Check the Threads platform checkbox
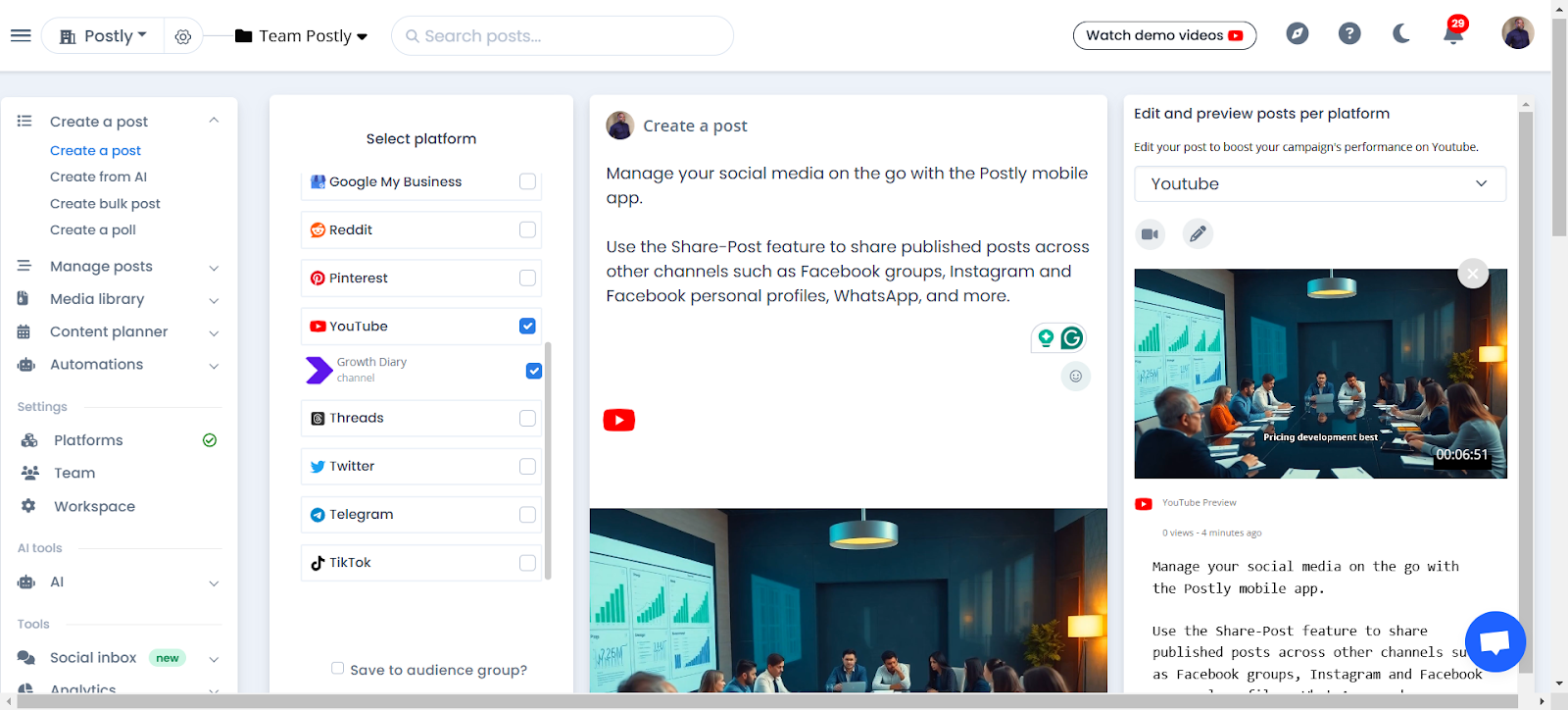The image size is (1568, 710). point(527,418)
